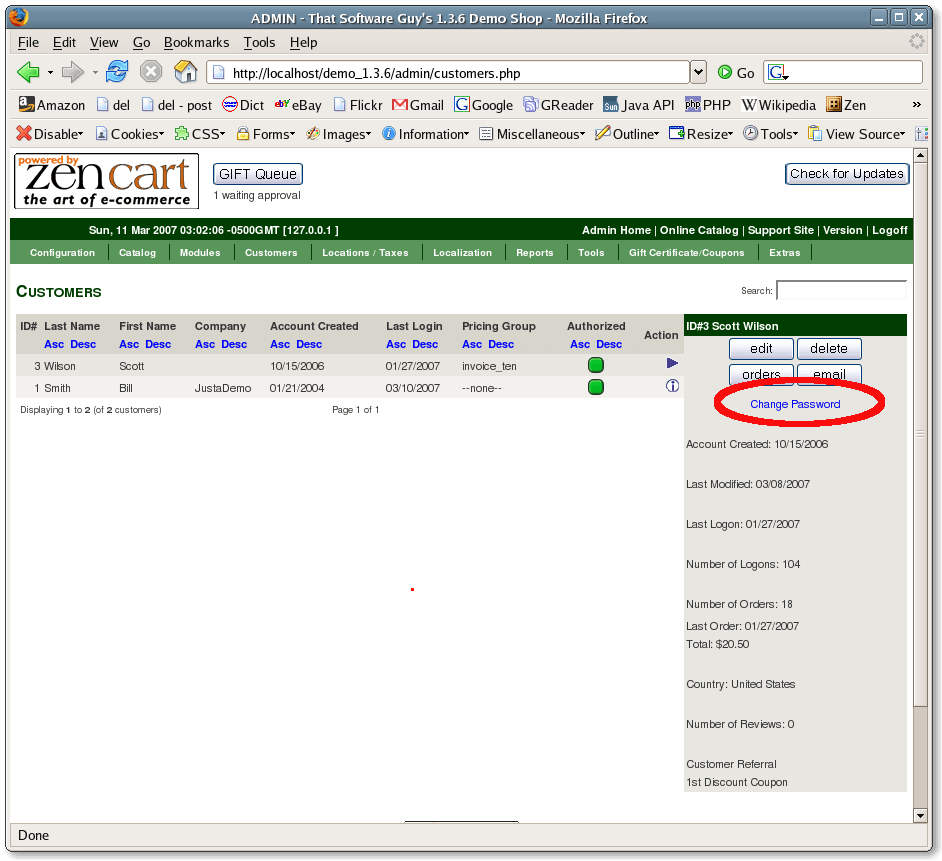
Task: Open the Outline toolbar dropdown
Action: point(627,134)
